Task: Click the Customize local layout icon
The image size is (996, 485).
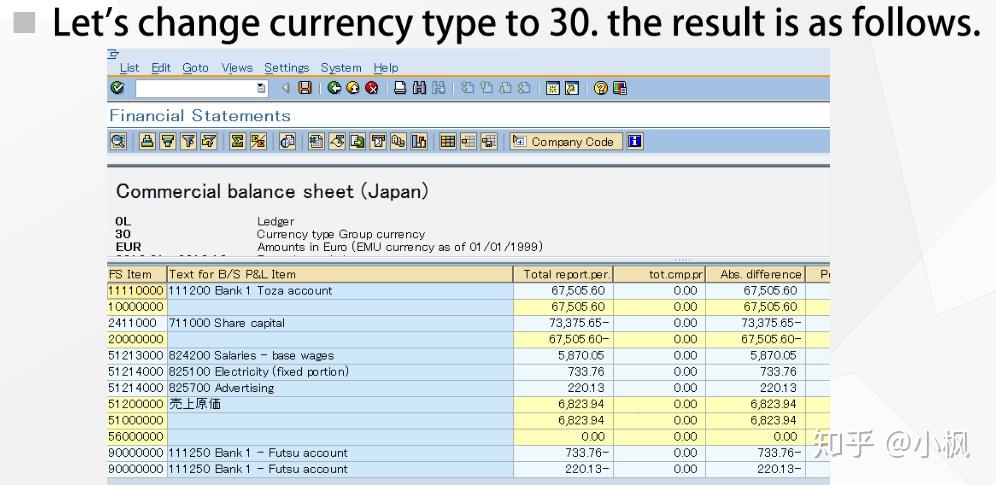Action: [x=620, y=88]
